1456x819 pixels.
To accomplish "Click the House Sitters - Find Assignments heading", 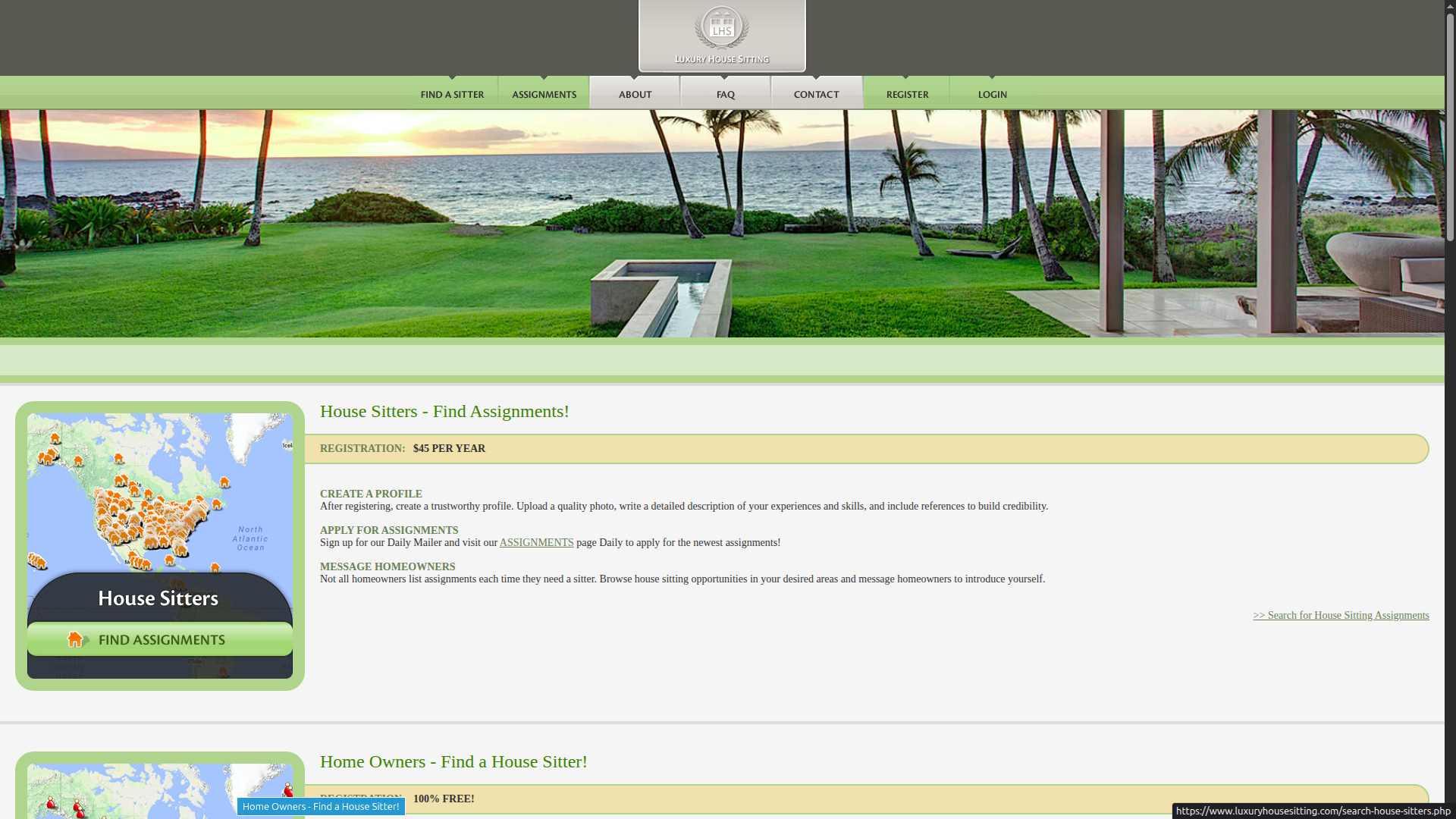I will [444, 411].
